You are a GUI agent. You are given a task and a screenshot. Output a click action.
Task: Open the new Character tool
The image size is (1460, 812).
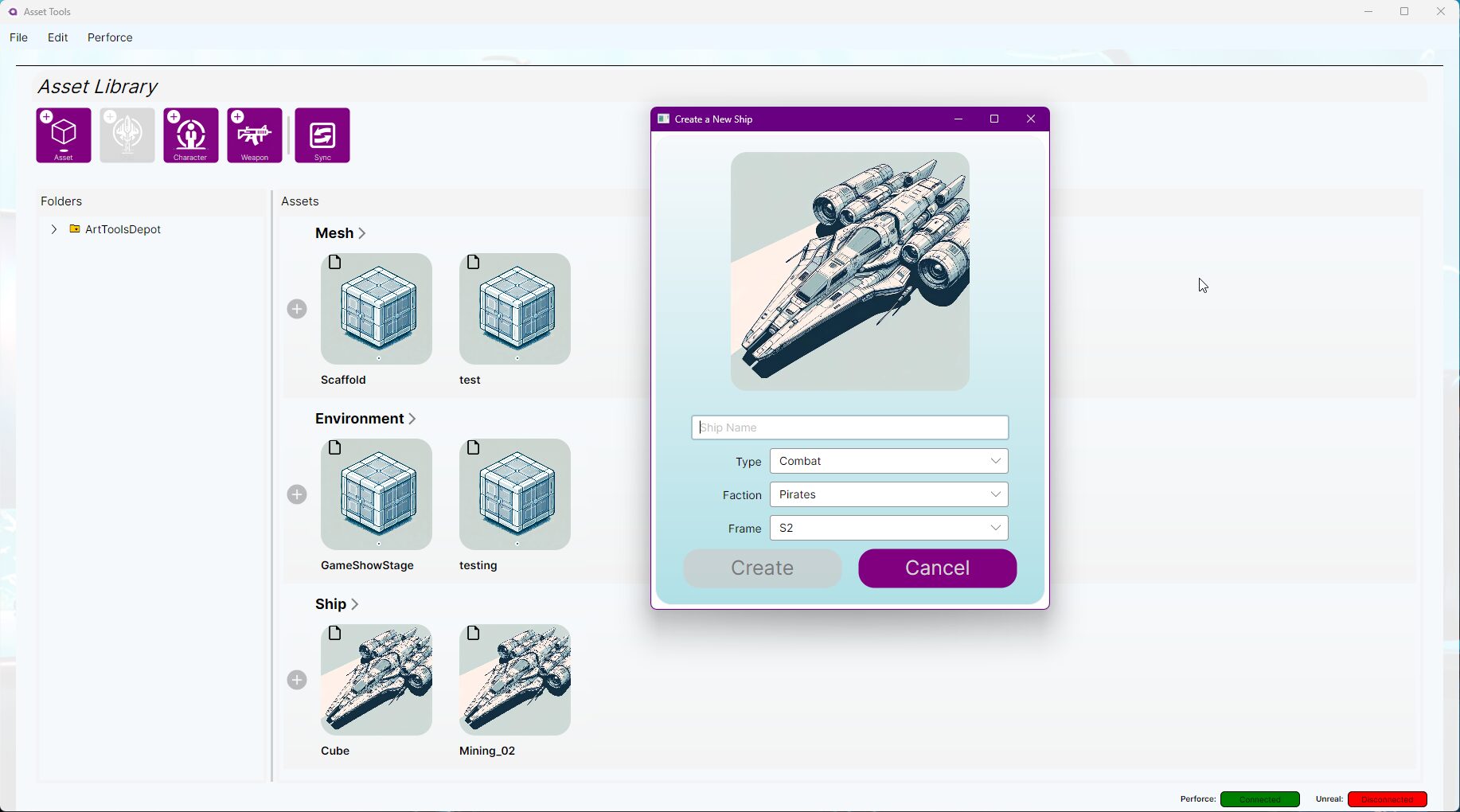coord(191,135)
